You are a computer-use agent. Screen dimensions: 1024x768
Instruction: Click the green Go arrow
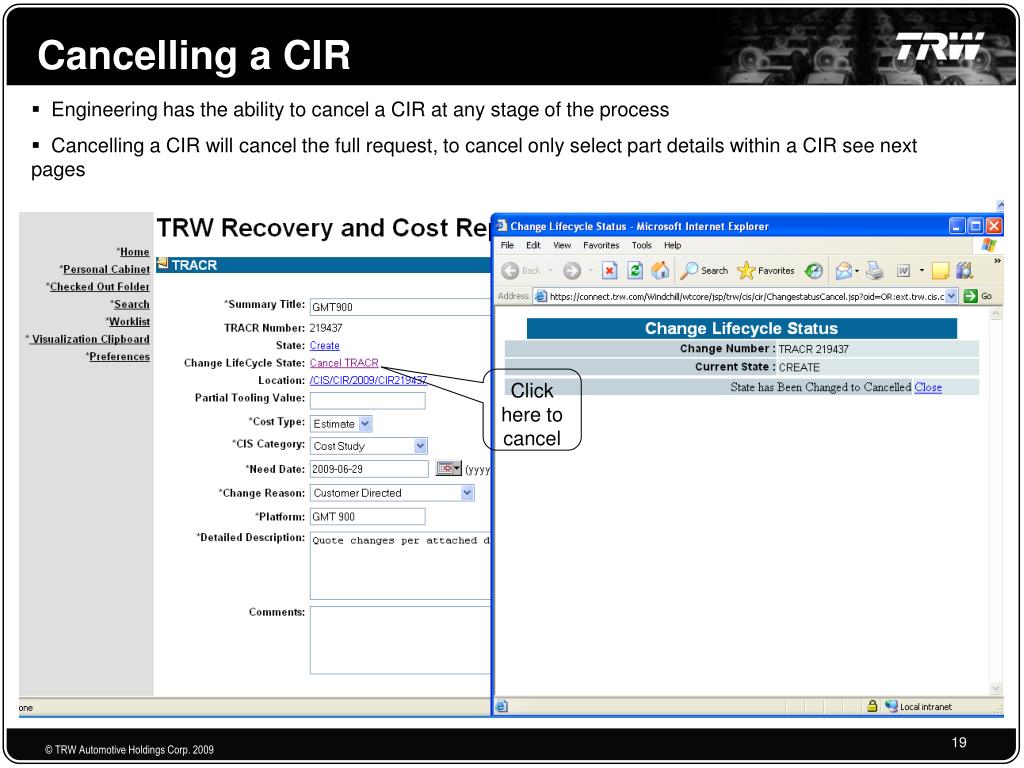[970, 296]
